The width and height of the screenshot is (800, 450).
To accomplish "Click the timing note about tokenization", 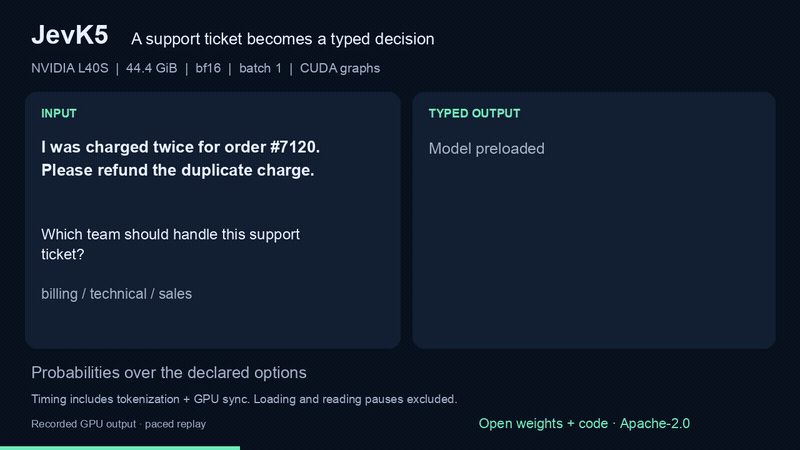I will pyautogui.click(x=244, y=399).
